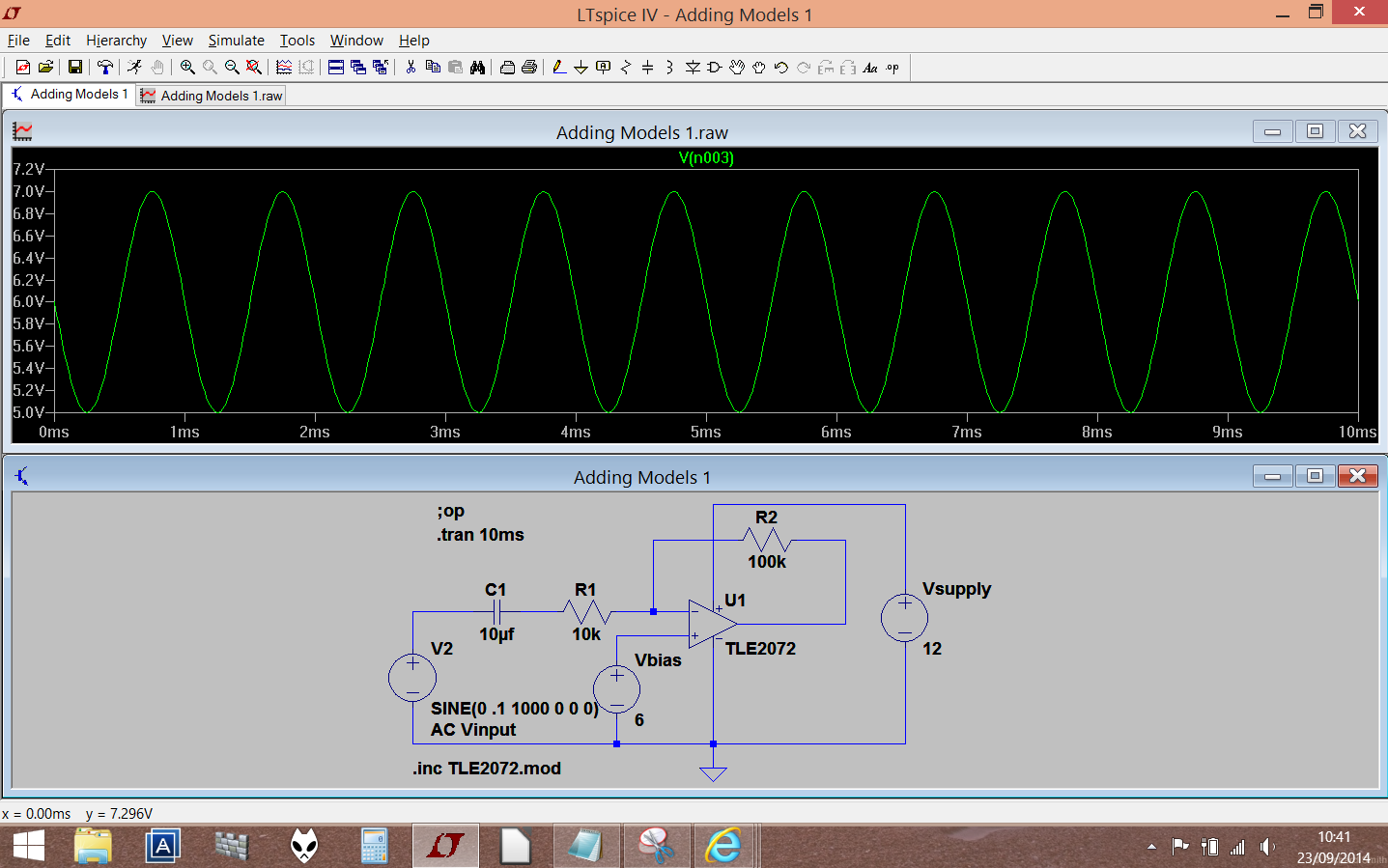The image size is (1388, 868).
Task: Click the Run simulation icon
Action: click(x=134, y=67)
